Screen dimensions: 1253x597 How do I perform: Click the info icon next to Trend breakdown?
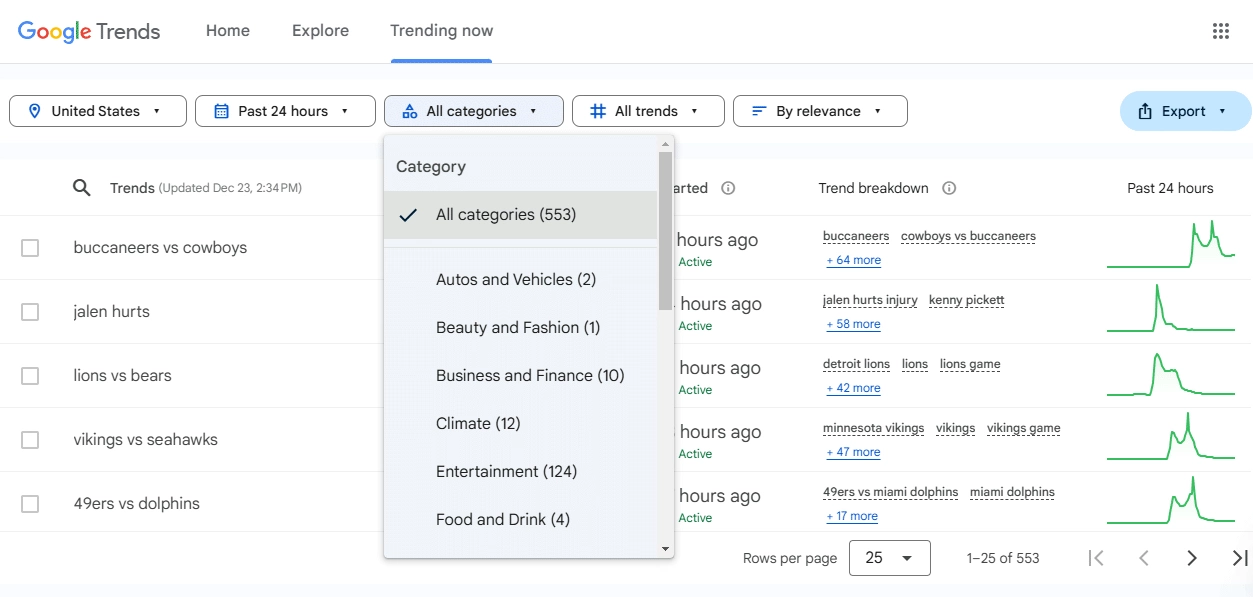tap(949, 188)
